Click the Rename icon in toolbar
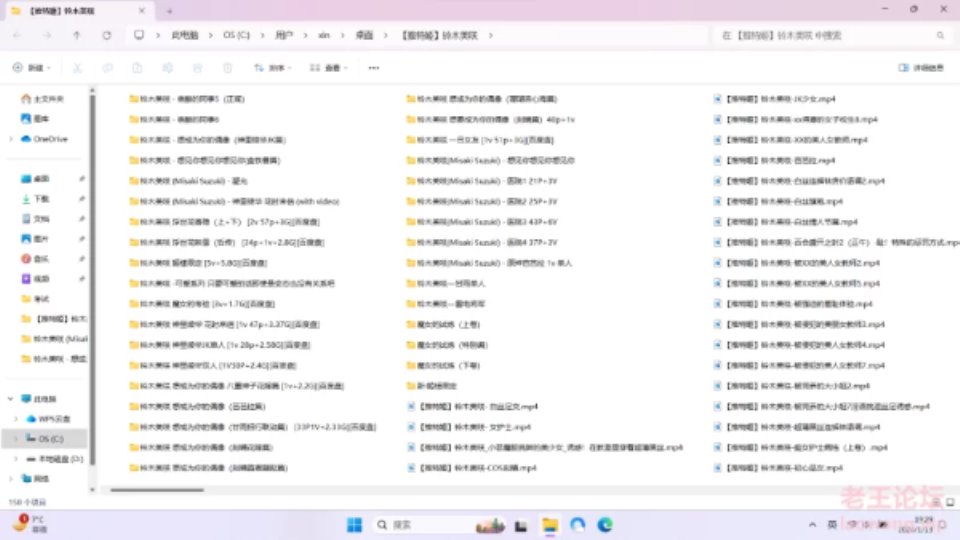 pos(167,68)
